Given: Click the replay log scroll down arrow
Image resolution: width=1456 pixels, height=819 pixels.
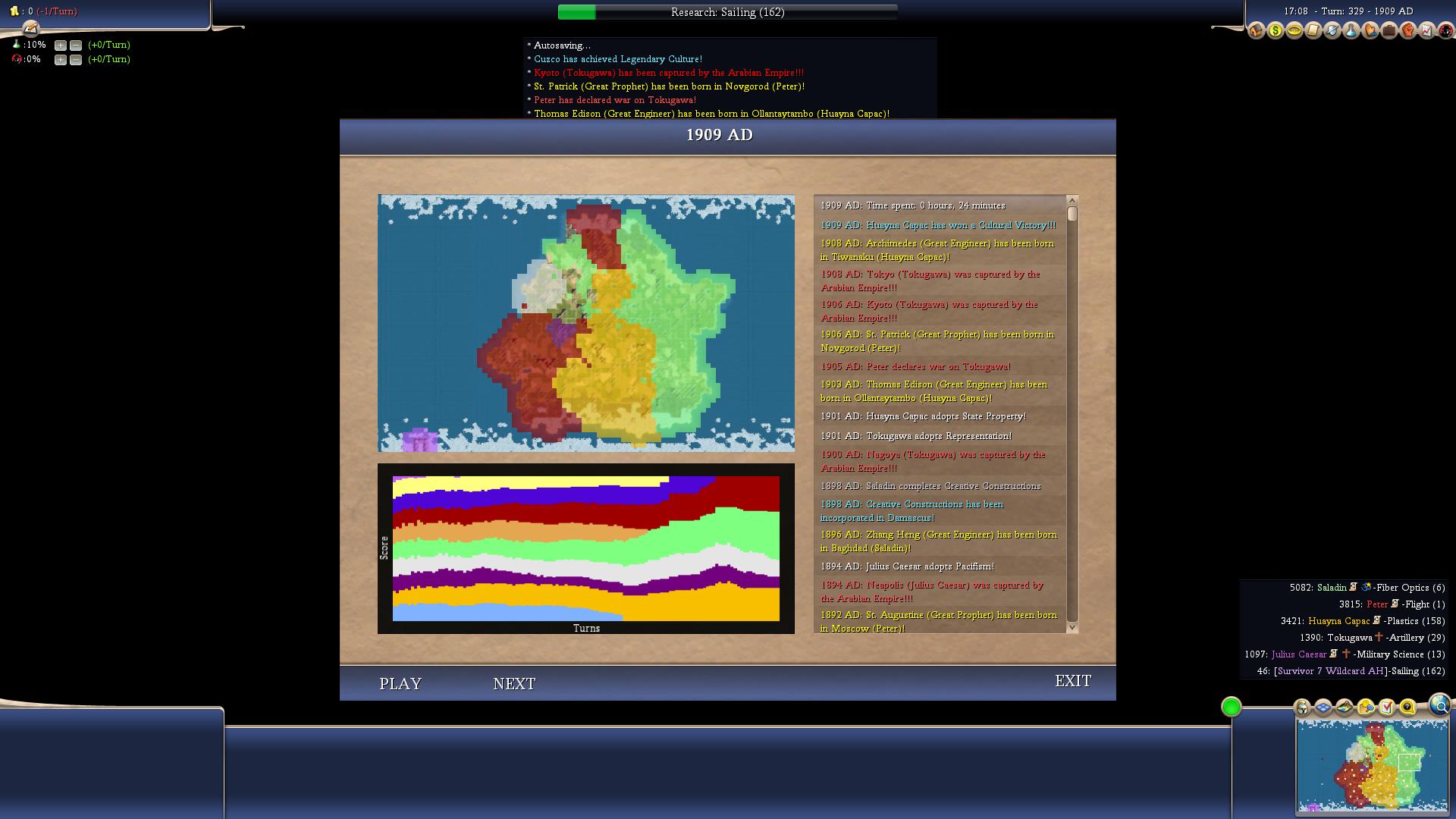Looking at the screenshot, I should click(1072, 627).
